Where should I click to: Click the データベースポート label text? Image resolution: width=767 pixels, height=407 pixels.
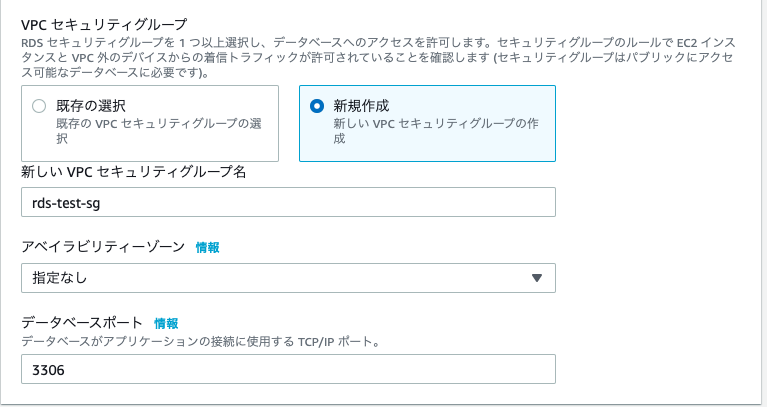point(81,323)
